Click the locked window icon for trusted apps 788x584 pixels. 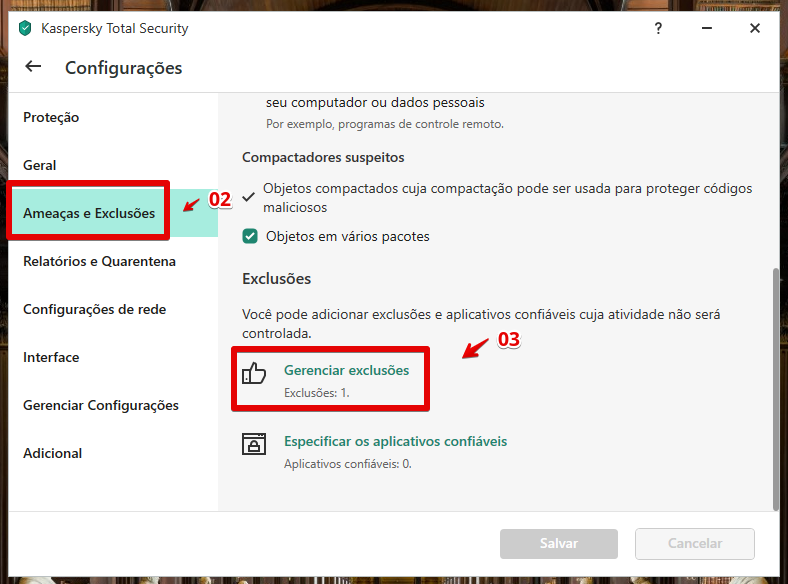tap(254, 444)
